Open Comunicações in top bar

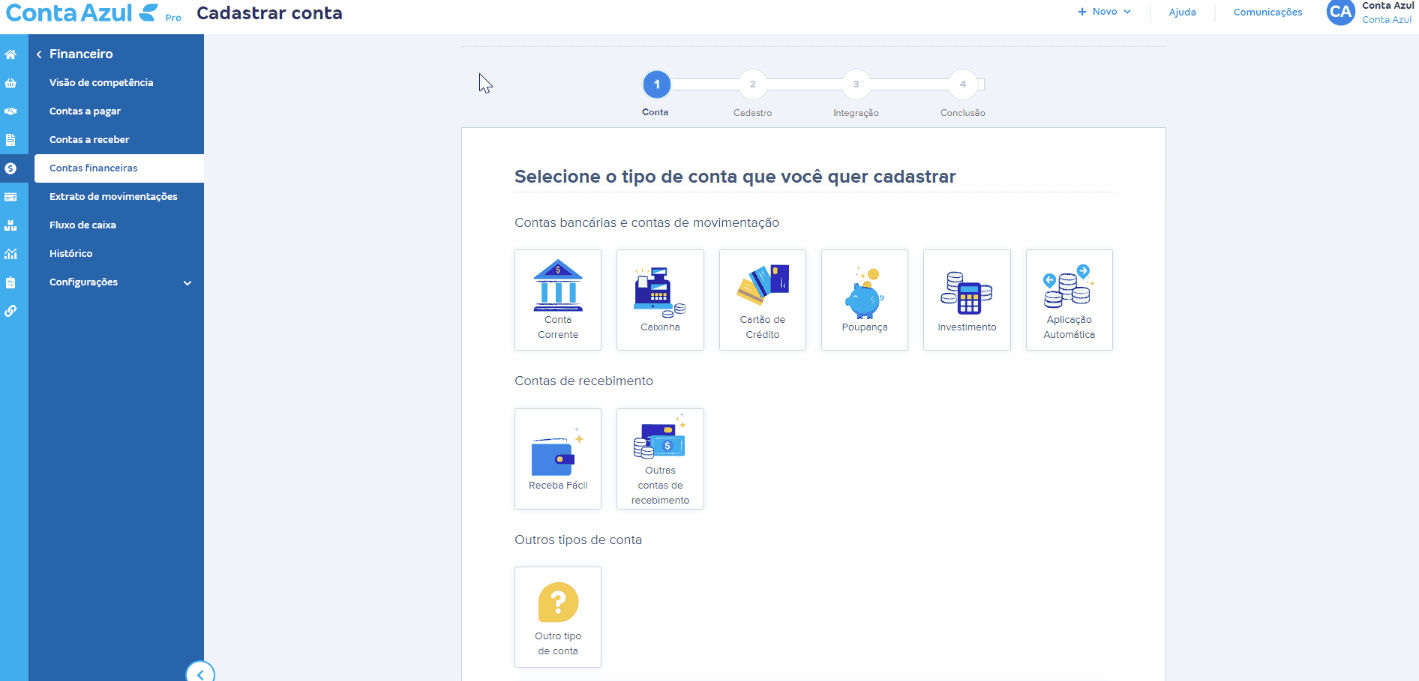1267,12
